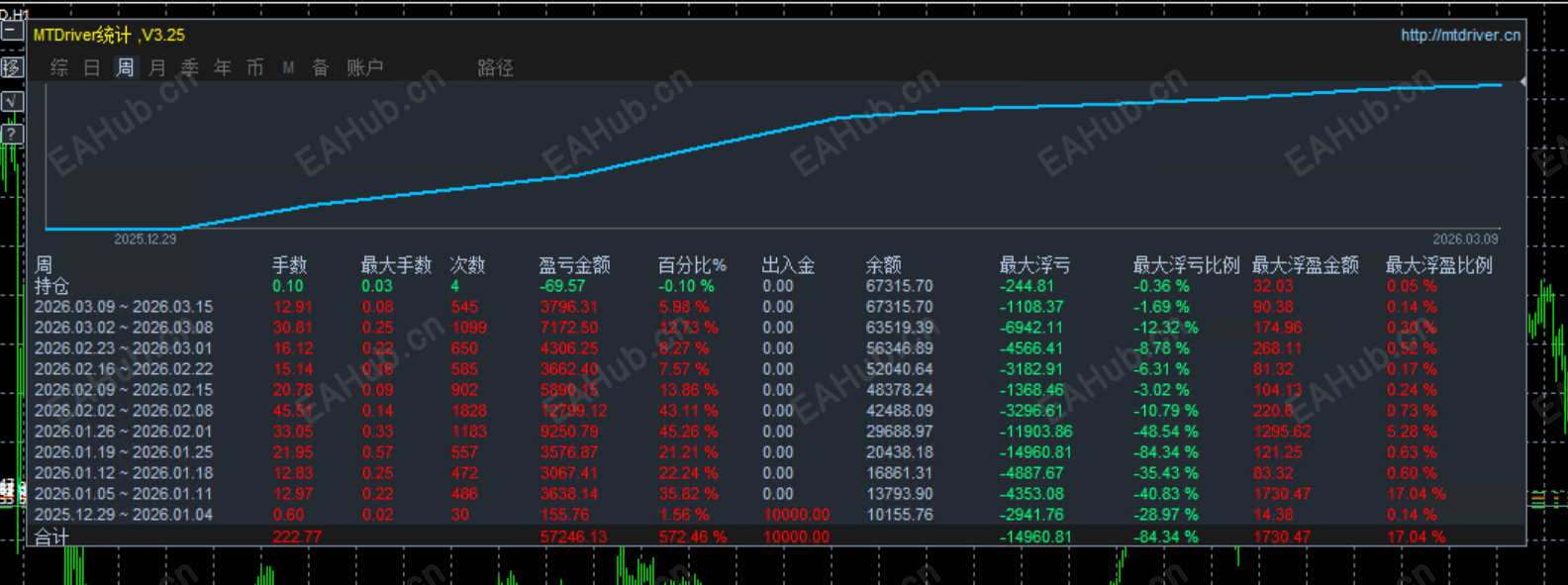Open the http://mtdriver.cn link
The height and width of the screenshot is (585, 1568).
1460,35
